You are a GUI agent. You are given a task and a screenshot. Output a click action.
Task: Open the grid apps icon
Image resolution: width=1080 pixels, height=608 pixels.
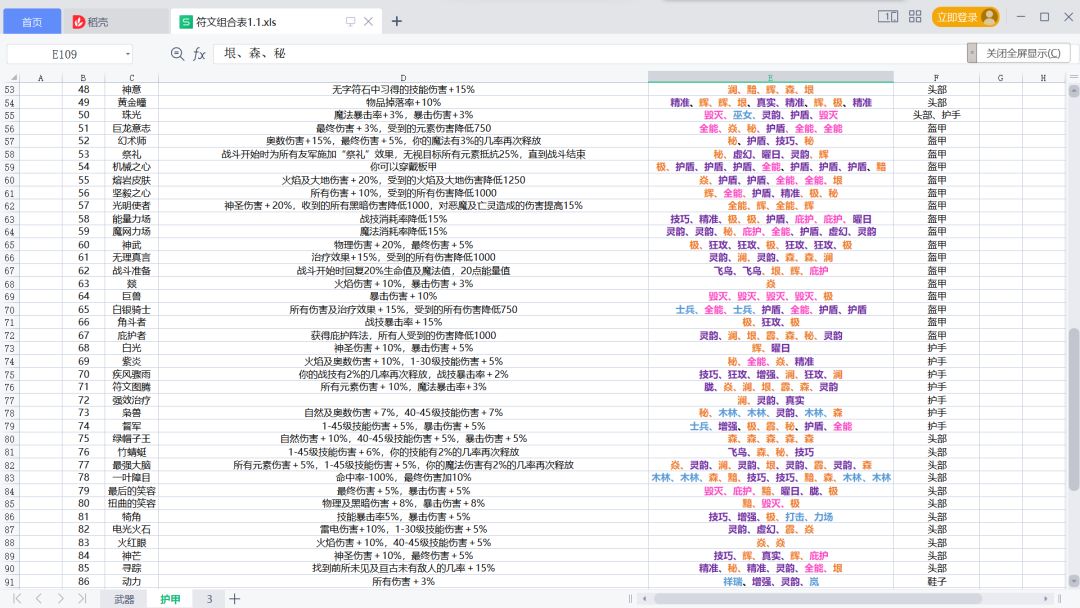pos(915,17)
